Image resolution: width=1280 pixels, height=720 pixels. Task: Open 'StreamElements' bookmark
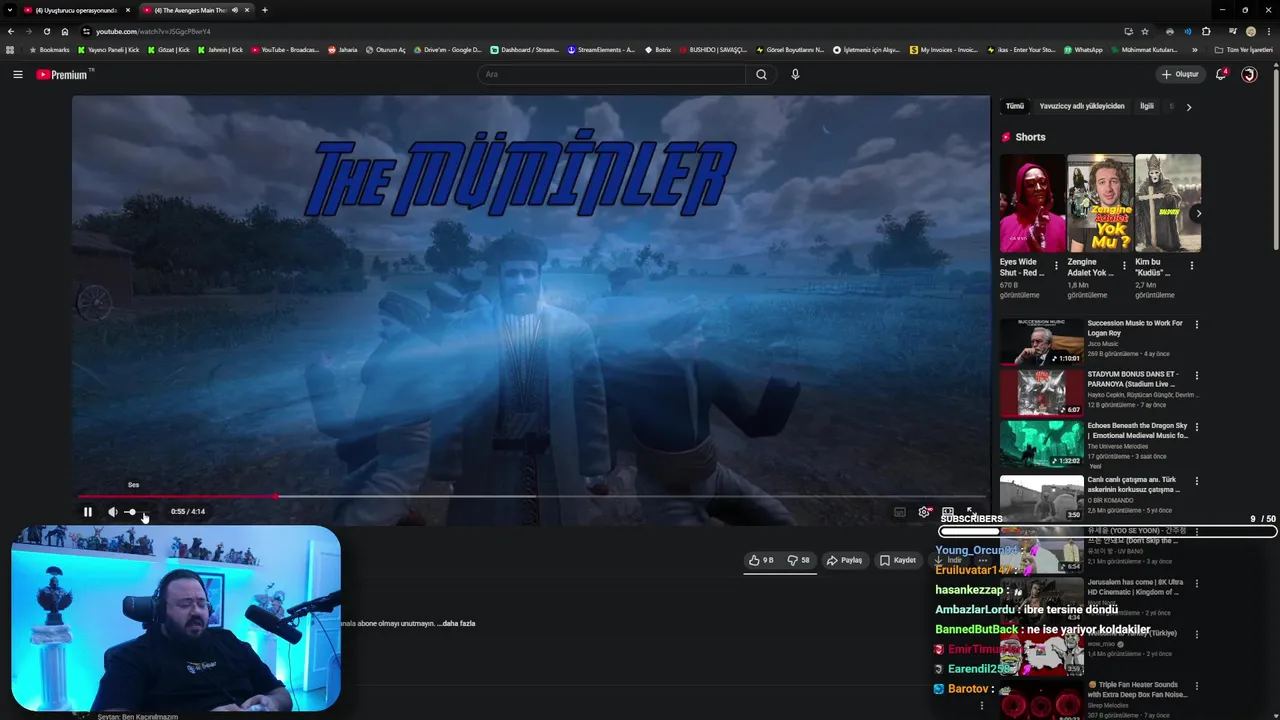[601, 49]
